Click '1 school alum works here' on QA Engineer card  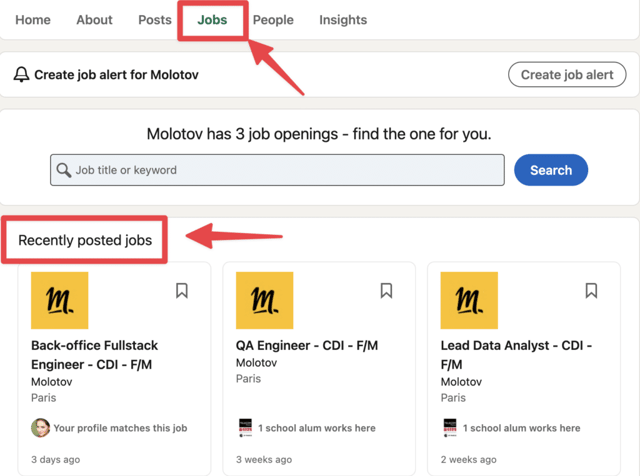coord(317,428)
